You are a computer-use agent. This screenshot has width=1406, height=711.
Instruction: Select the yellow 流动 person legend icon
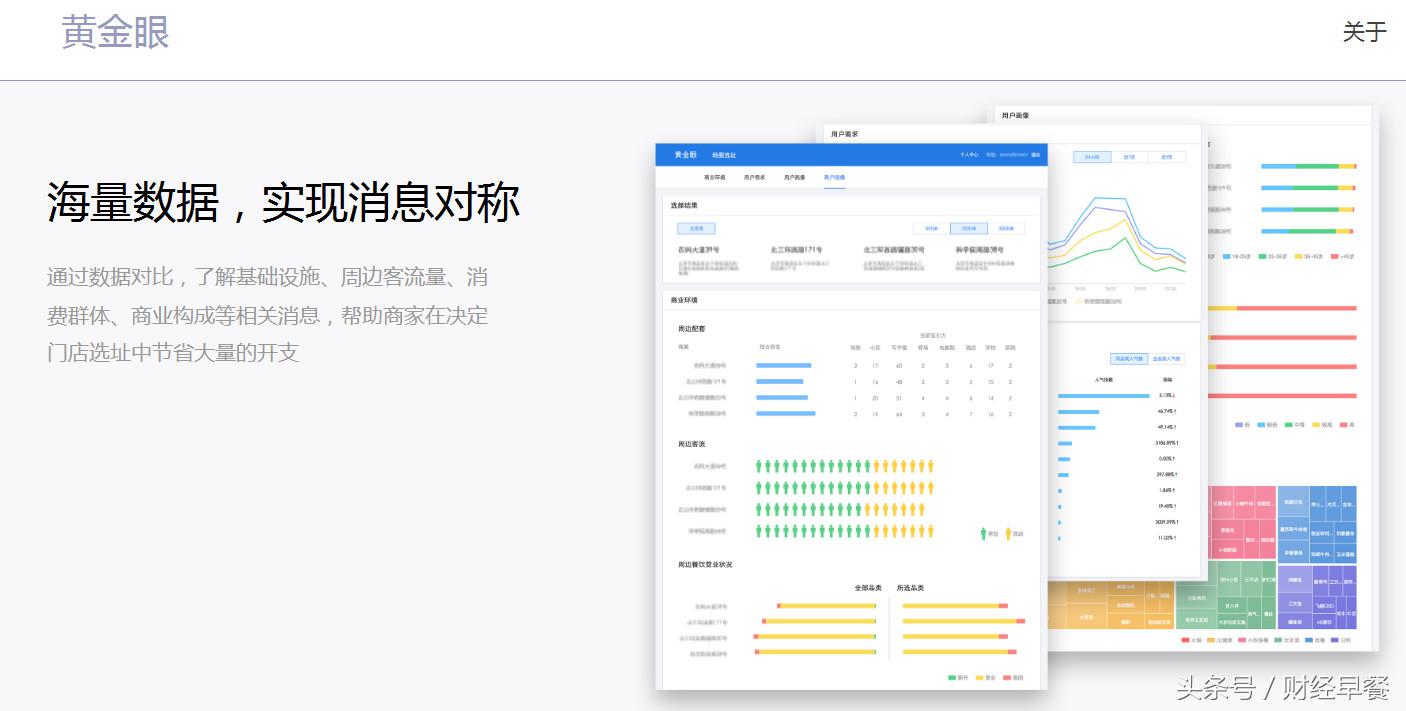pos(1008,531)
